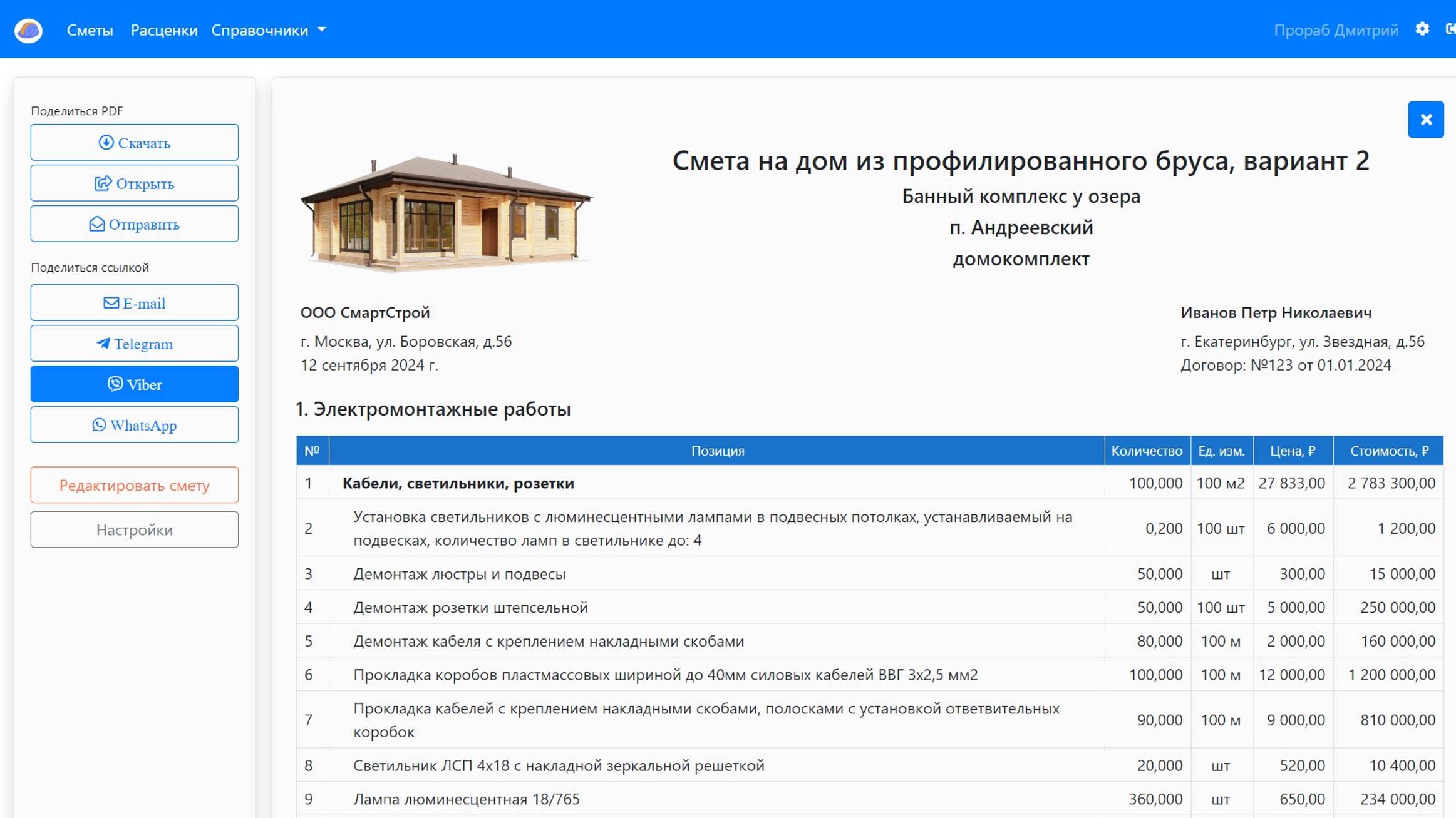Click the user name Прораб Дмитрий
Image resolution: width=1456 pixels, height=818 pixels.
1335,30
